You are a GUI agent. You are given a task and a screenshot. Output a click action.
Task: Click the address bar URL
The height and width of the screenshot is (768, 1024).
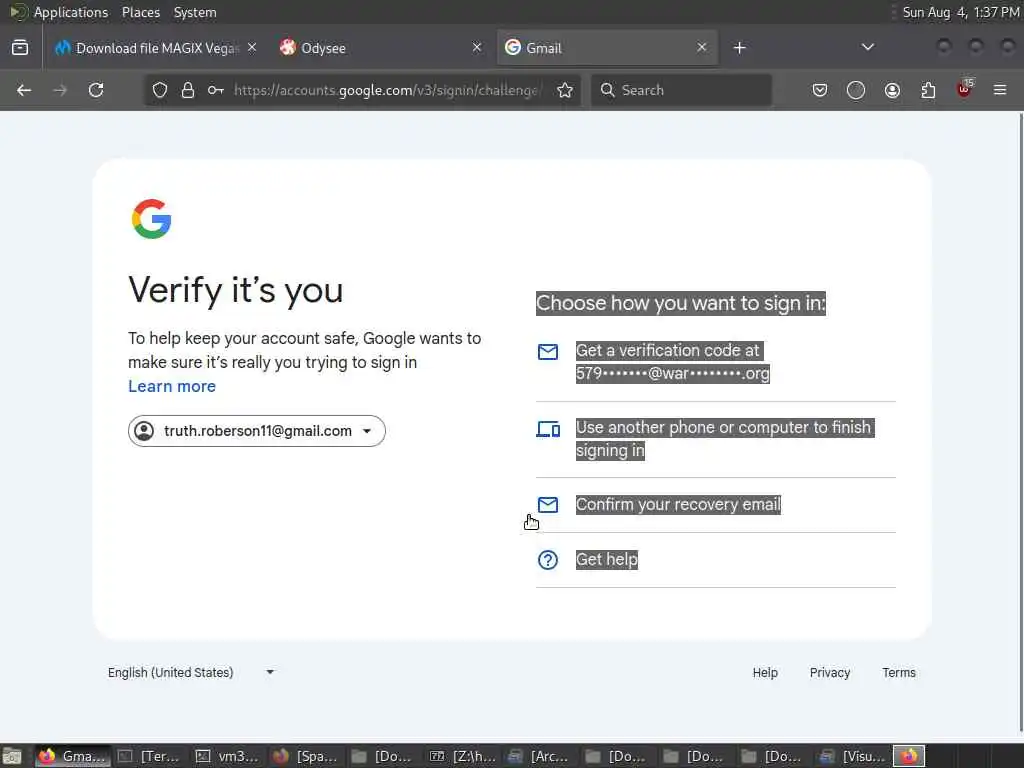coord(386,90)
